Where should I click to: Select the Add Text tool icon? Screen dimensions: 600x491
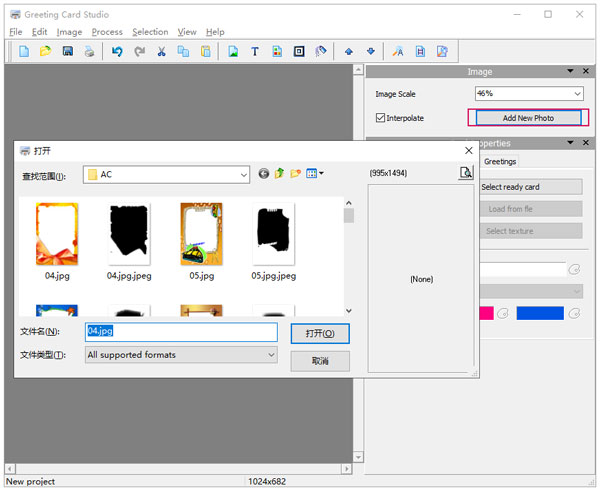[255, 51]
